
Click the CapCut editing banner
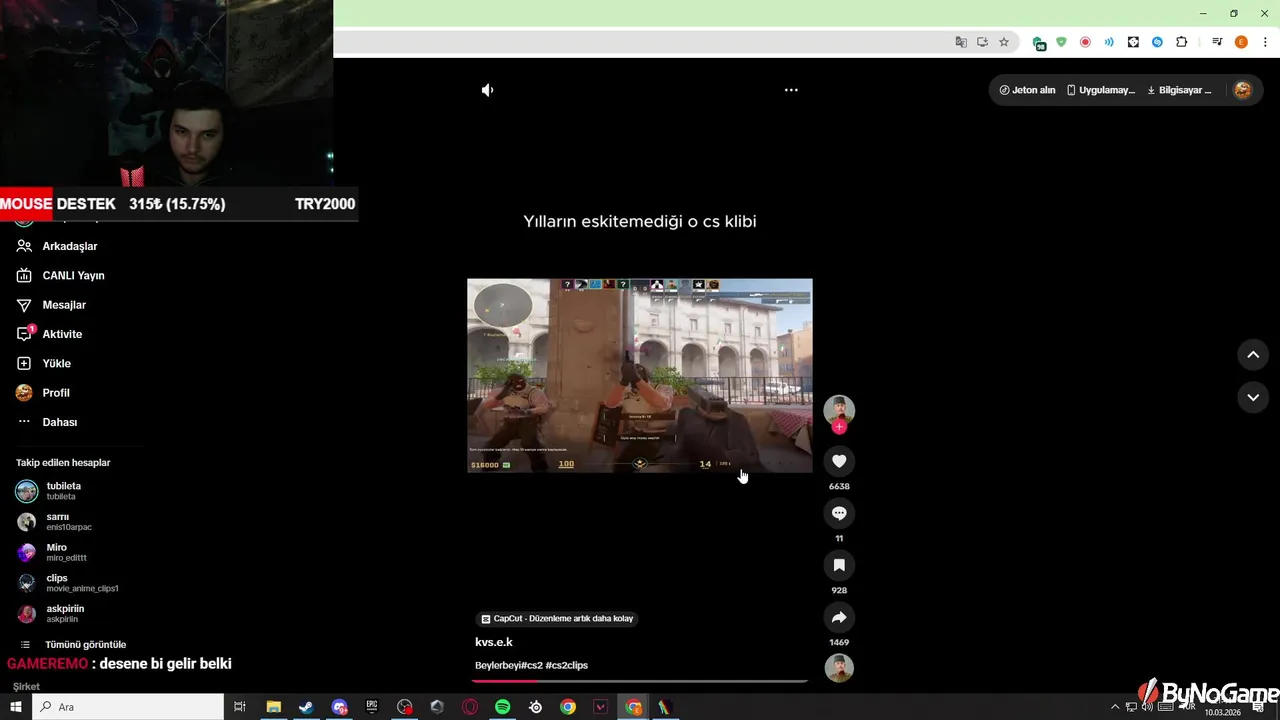(557, 619)
